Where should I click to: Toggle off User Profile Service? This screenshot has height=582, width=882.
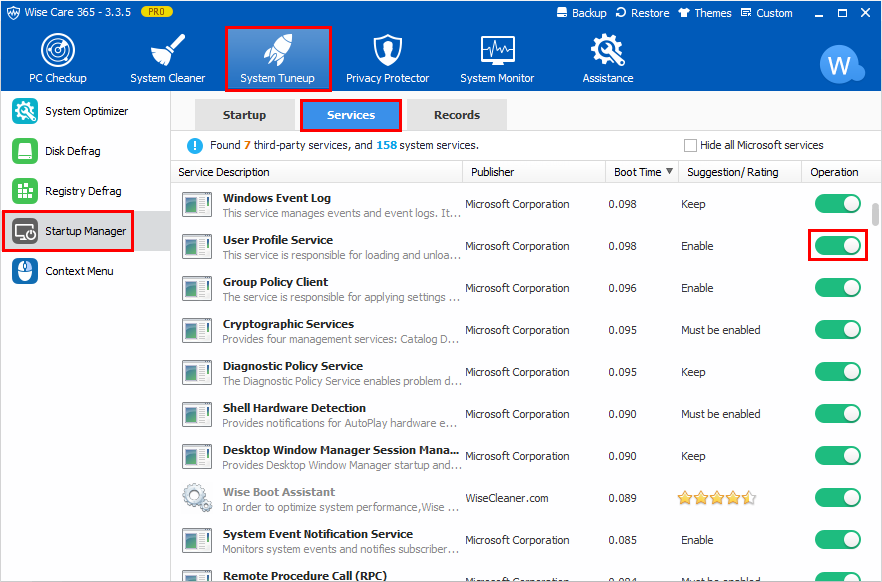(838, 246)
